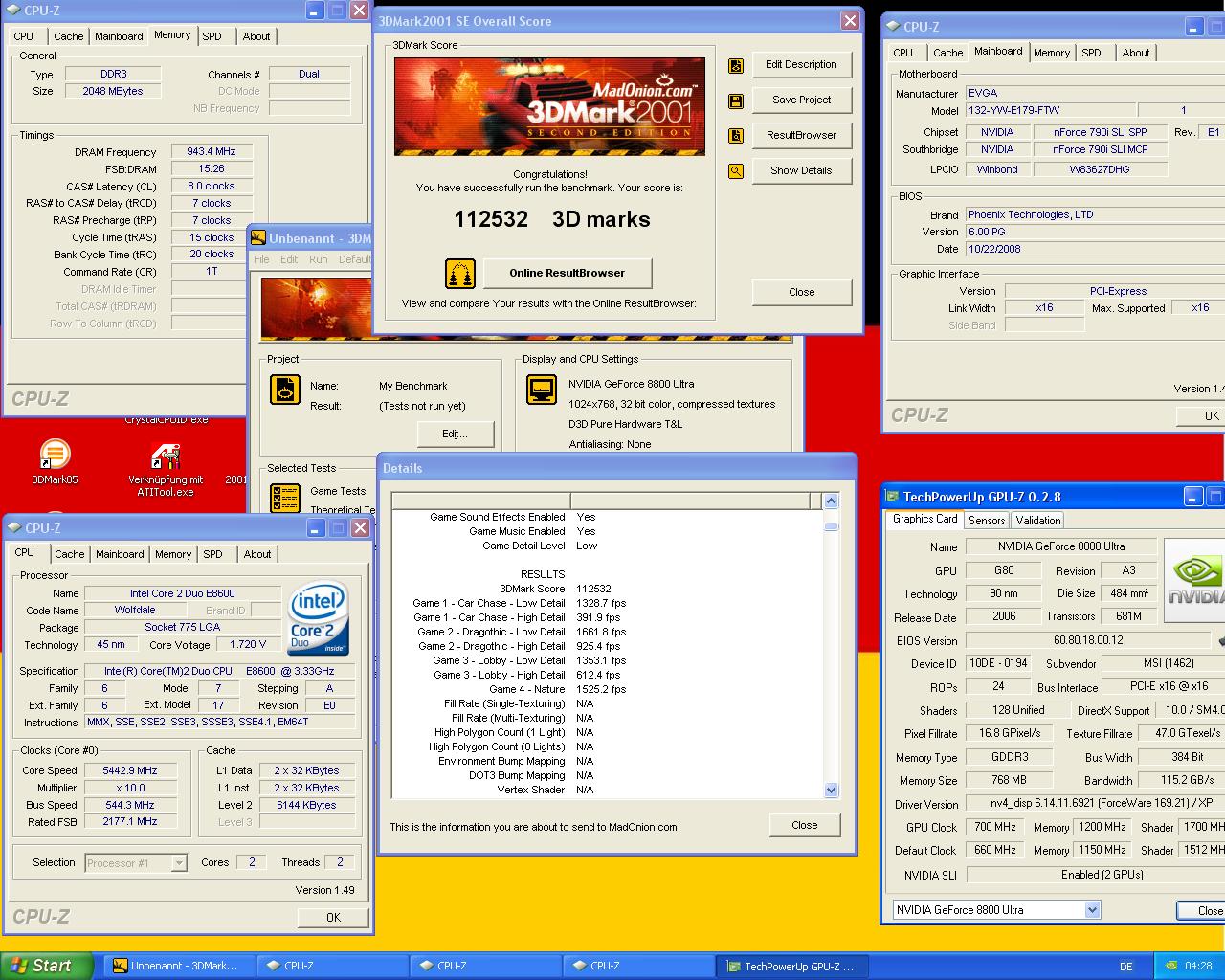
Task: Click the Intel Core 2 Duo logo
Action: tap(318, 618)
